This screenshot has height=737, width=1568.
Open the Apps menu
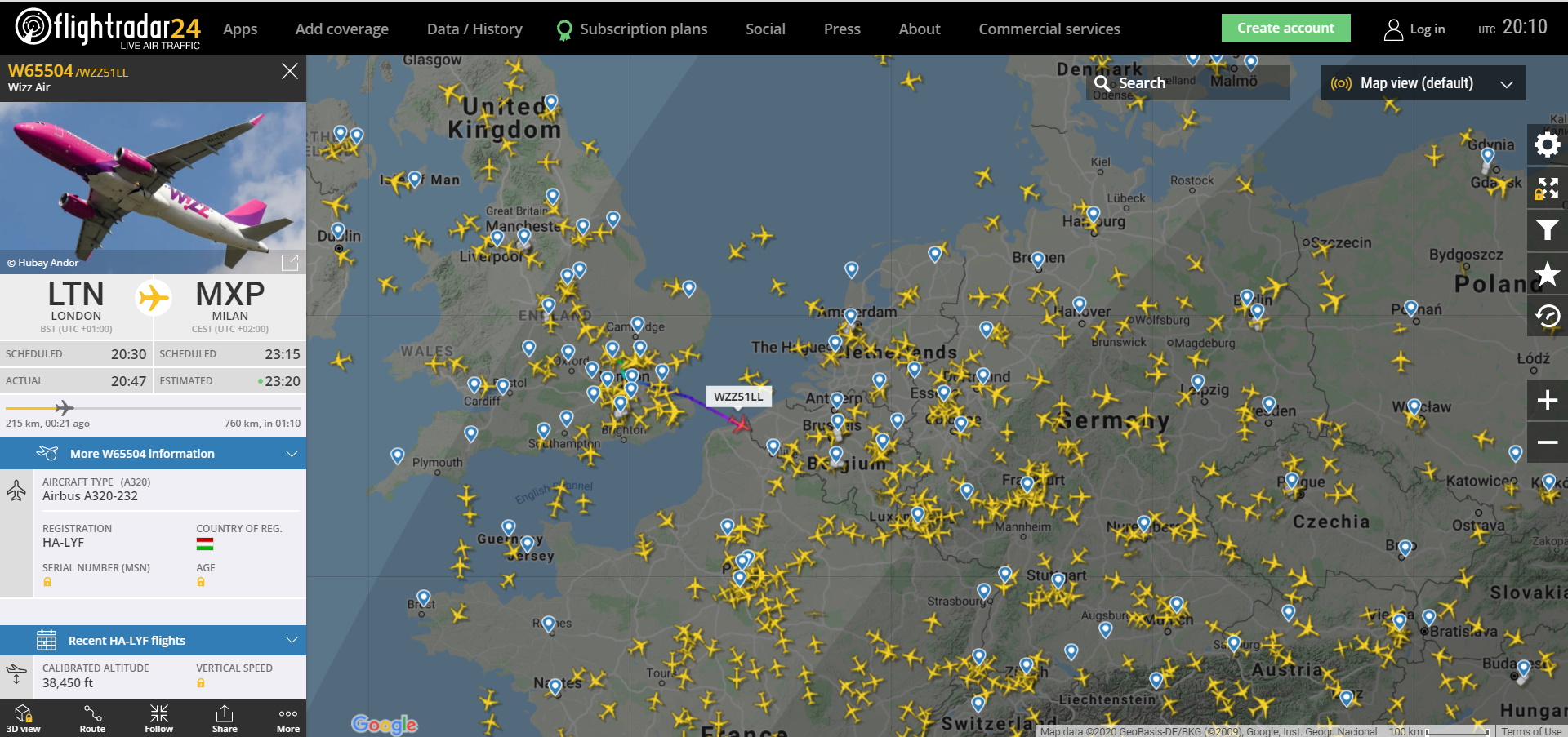click(240, 29)
